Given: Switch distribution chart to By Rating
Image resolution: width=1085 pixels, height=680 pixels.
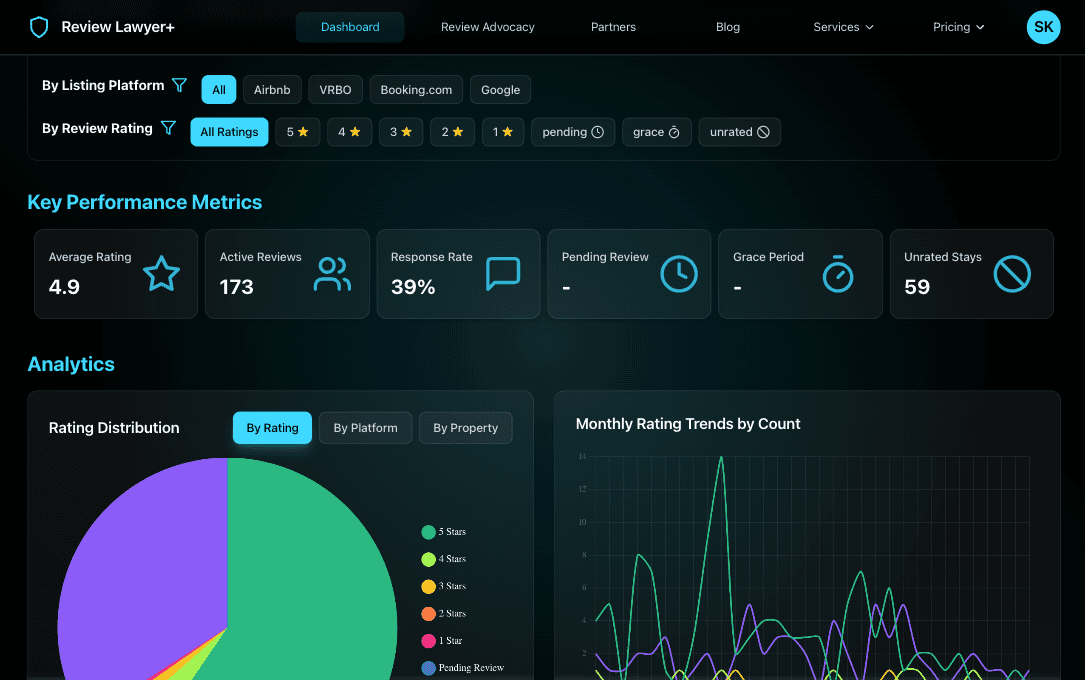Looking at the screenshot, I should [x=273, y=428].
